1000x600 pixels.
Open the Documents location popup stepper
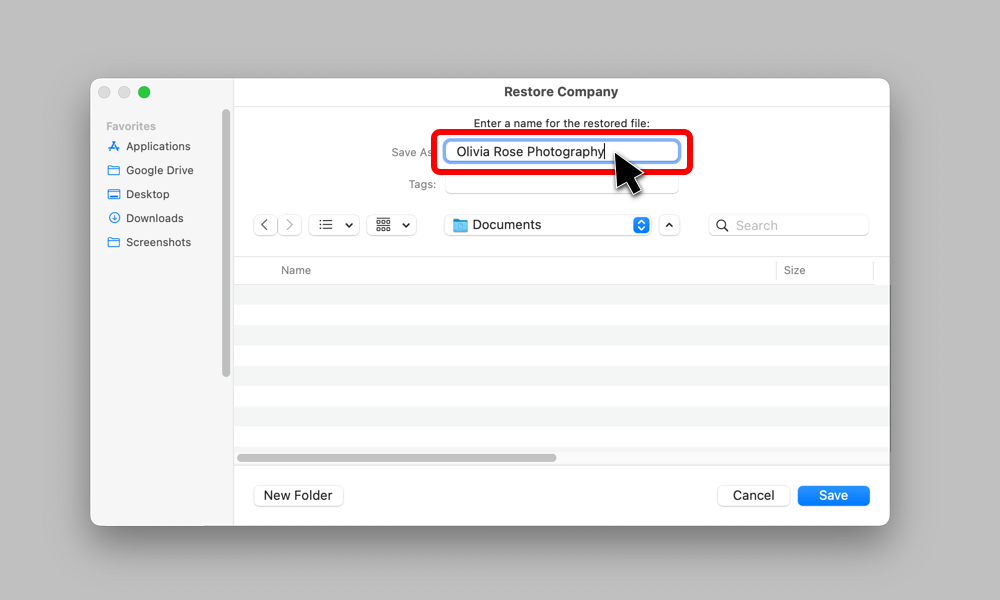click(641, 225)
